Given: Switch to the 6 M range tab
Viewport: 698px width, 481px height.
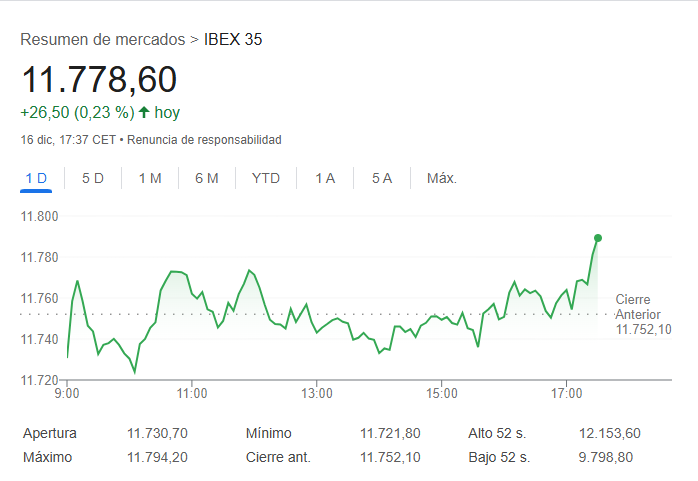Looking at the screenshot, I should pos(207,179).
